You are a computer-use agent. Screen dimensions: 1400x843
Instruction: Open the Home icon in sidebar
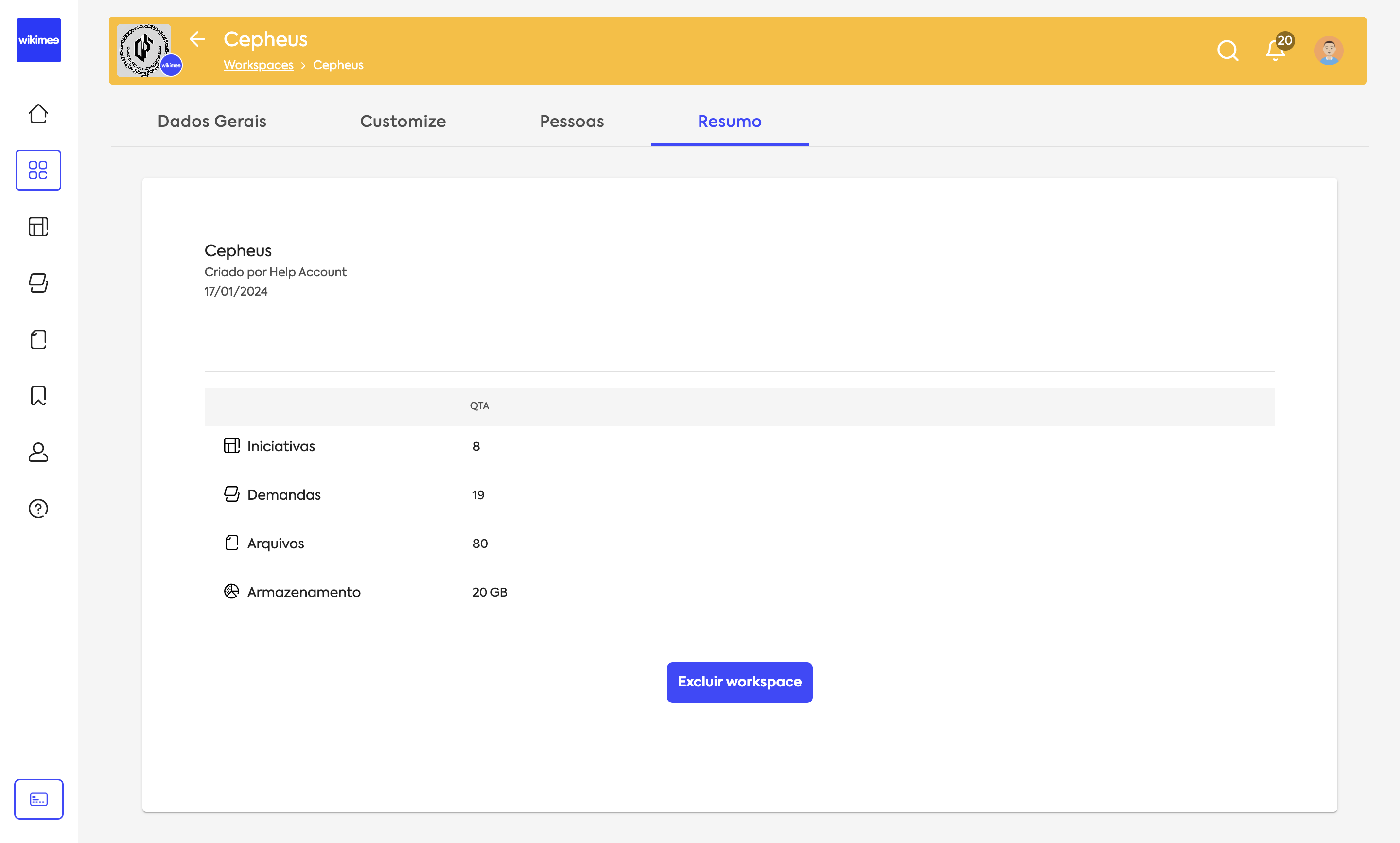click(x=38, y=114)
